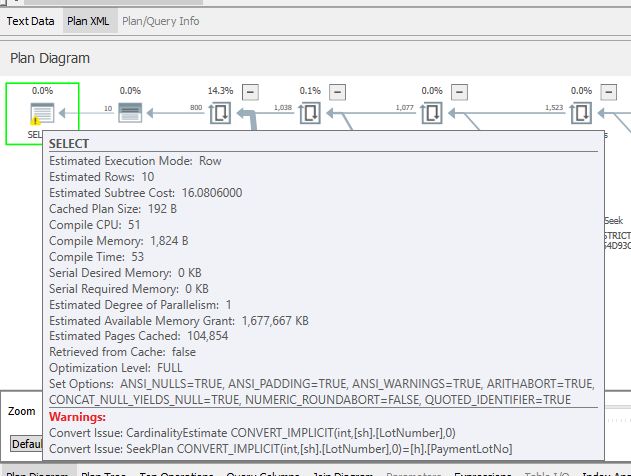
Task: Open the Join Diagram bottom tab
Action: point(343,473)
